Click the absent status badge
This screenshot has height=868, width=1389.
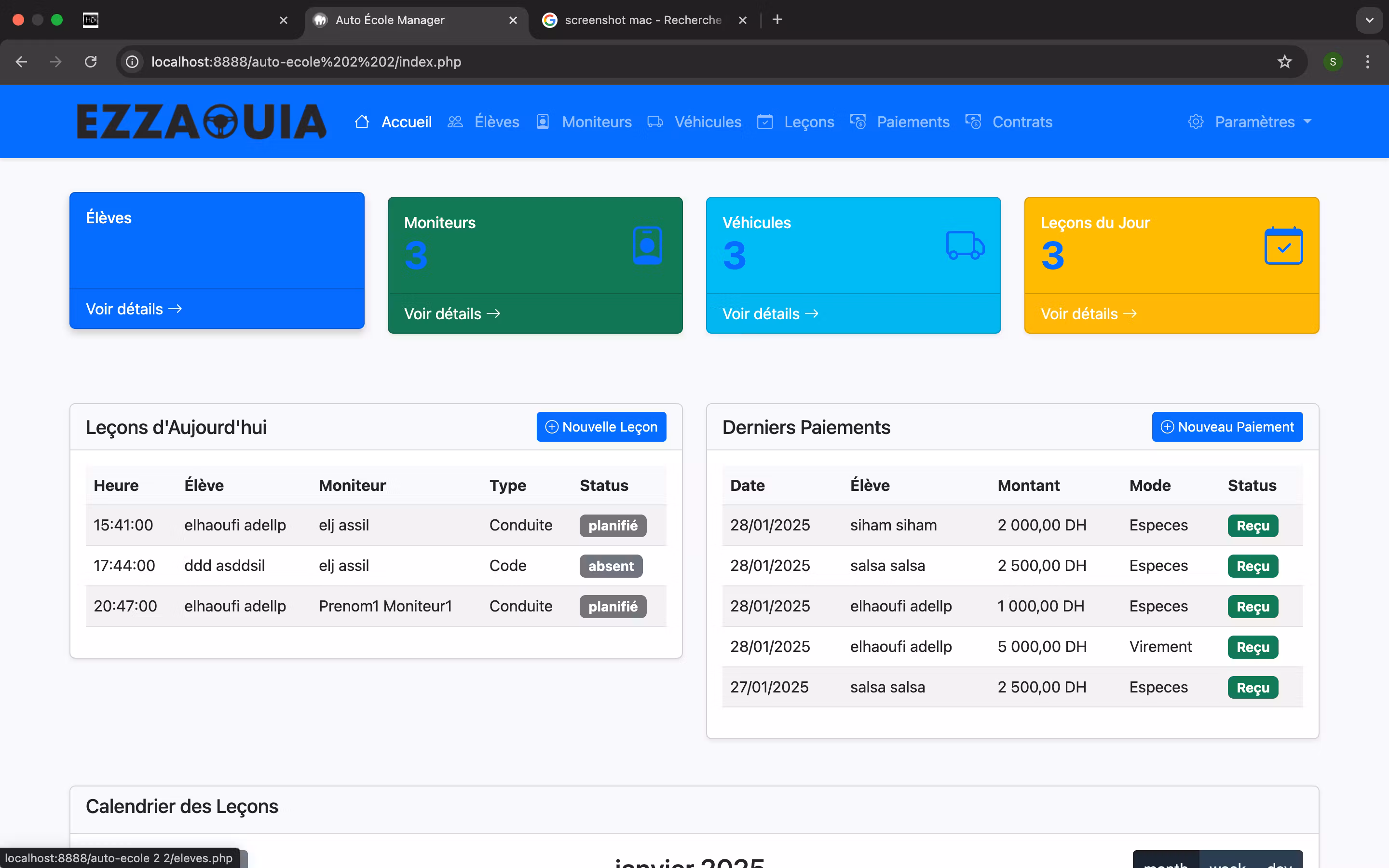611,566
